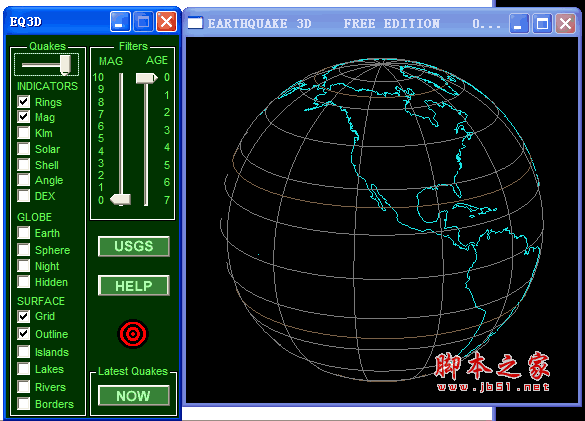
Task: Click the wireframe globe in the viewer
Action: tap(381, 220)
